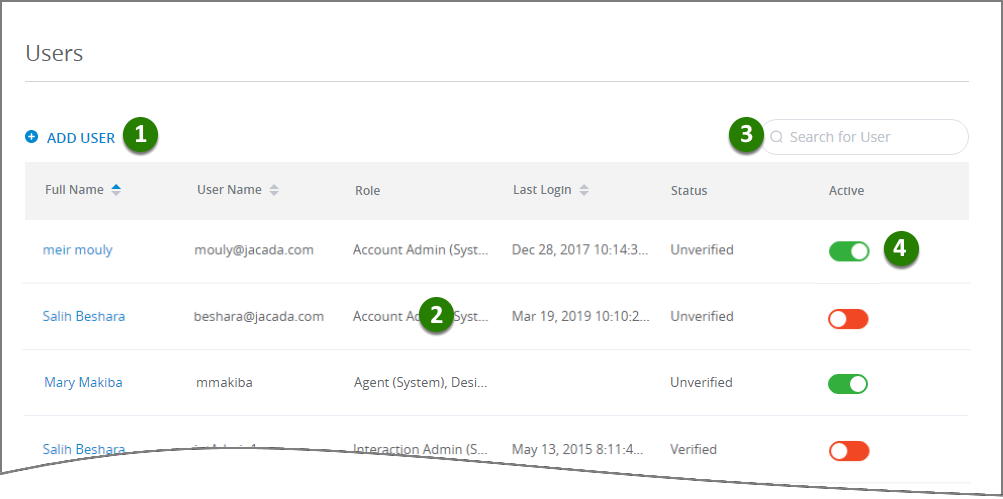Click into the Search for User field

[x=864, y=137]
